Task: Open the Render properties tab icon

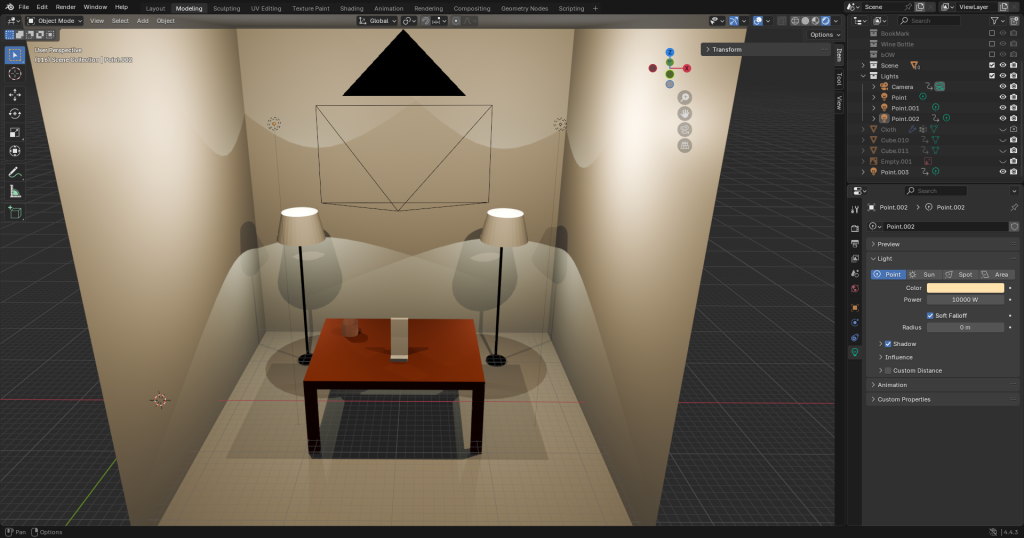Action: point(855,227)
